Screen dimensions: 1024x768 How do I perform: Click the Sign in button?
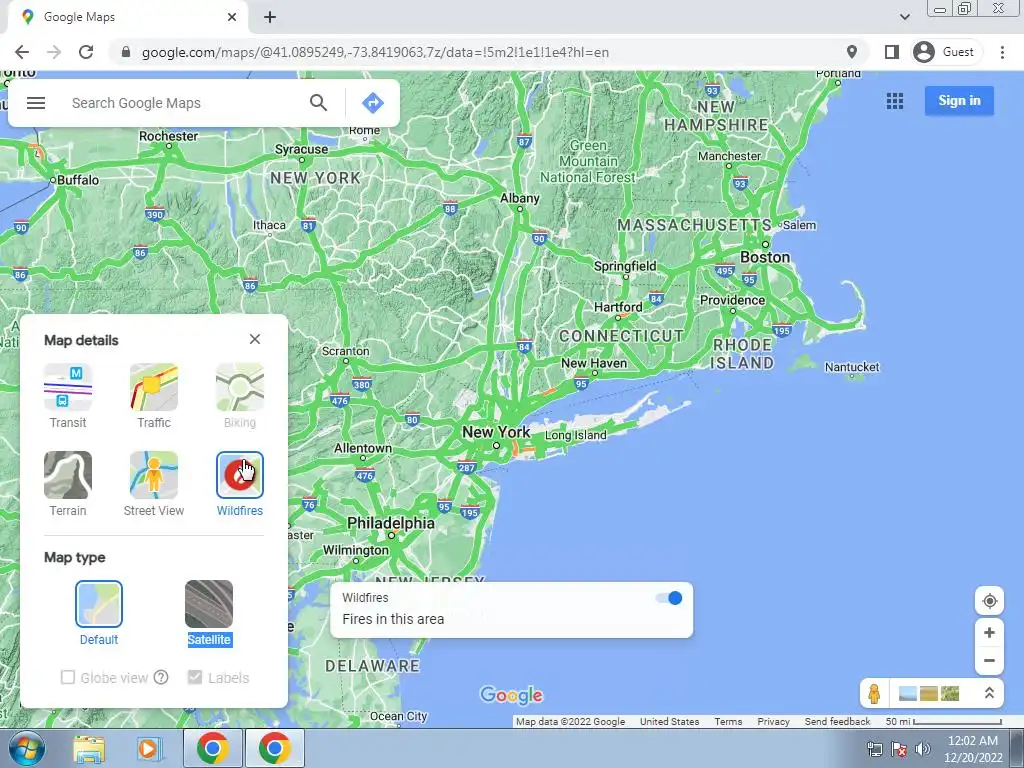coord(959,101)
